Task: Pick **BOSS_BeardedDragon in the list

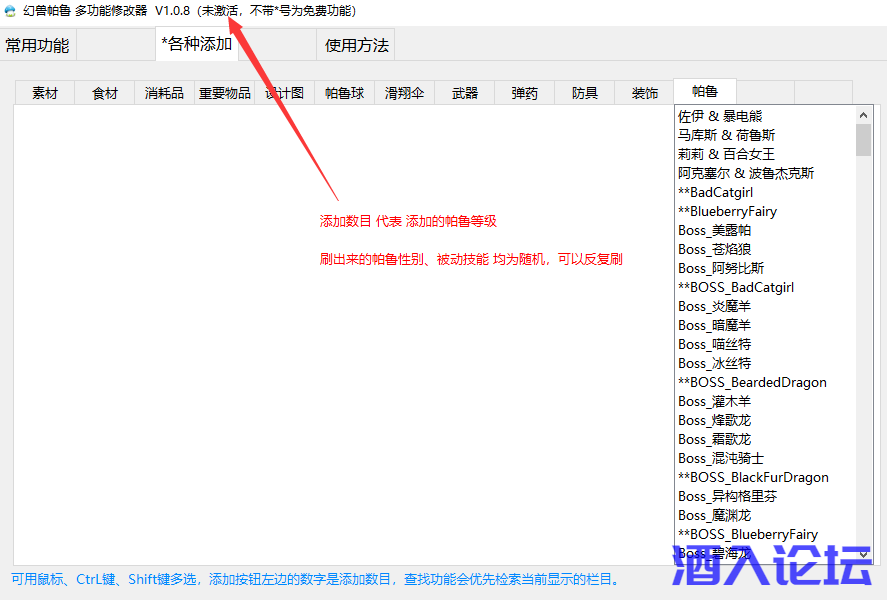Action: [x=752, y=382]
